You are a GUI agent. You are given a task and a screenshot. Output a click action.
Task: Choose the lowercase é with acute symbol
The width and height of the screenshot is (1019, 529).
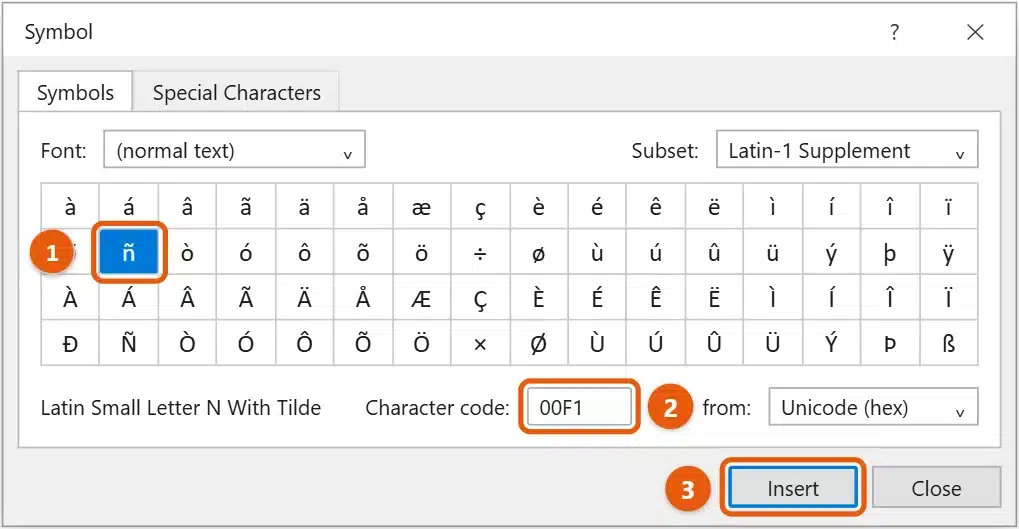[597, 207]
